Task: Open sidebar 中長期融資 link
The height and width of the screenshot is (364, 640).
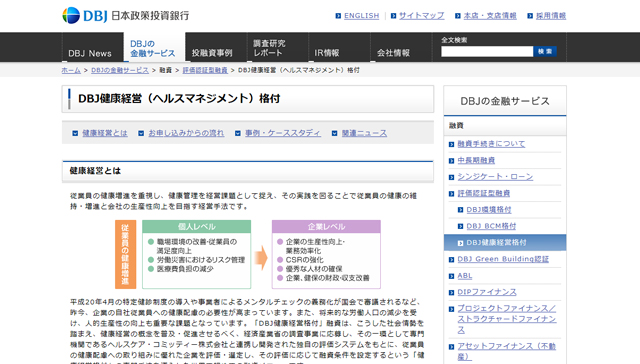Action: tap(476, 160)
